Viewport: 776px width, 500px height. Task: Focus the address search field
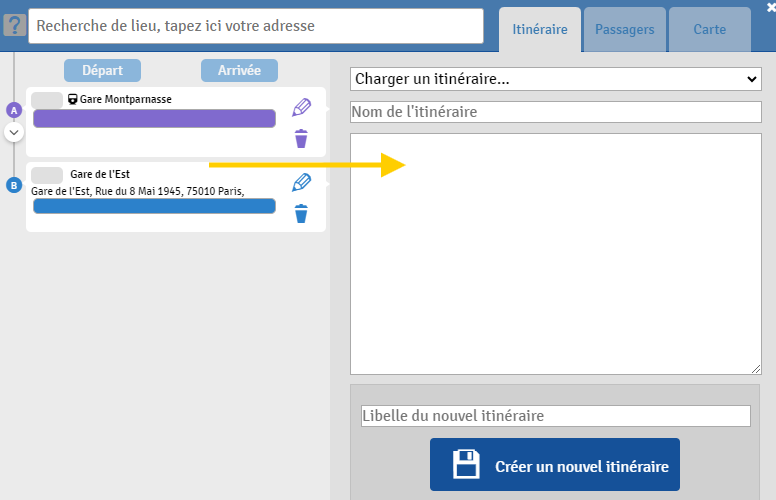tap(257, 26)
